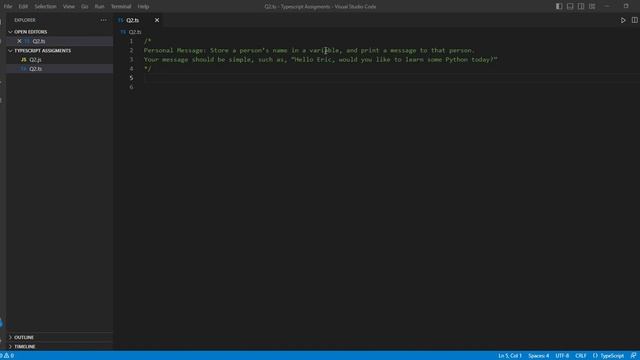
Task: Click the EXPLORER panel title
Action: (24, 20)
